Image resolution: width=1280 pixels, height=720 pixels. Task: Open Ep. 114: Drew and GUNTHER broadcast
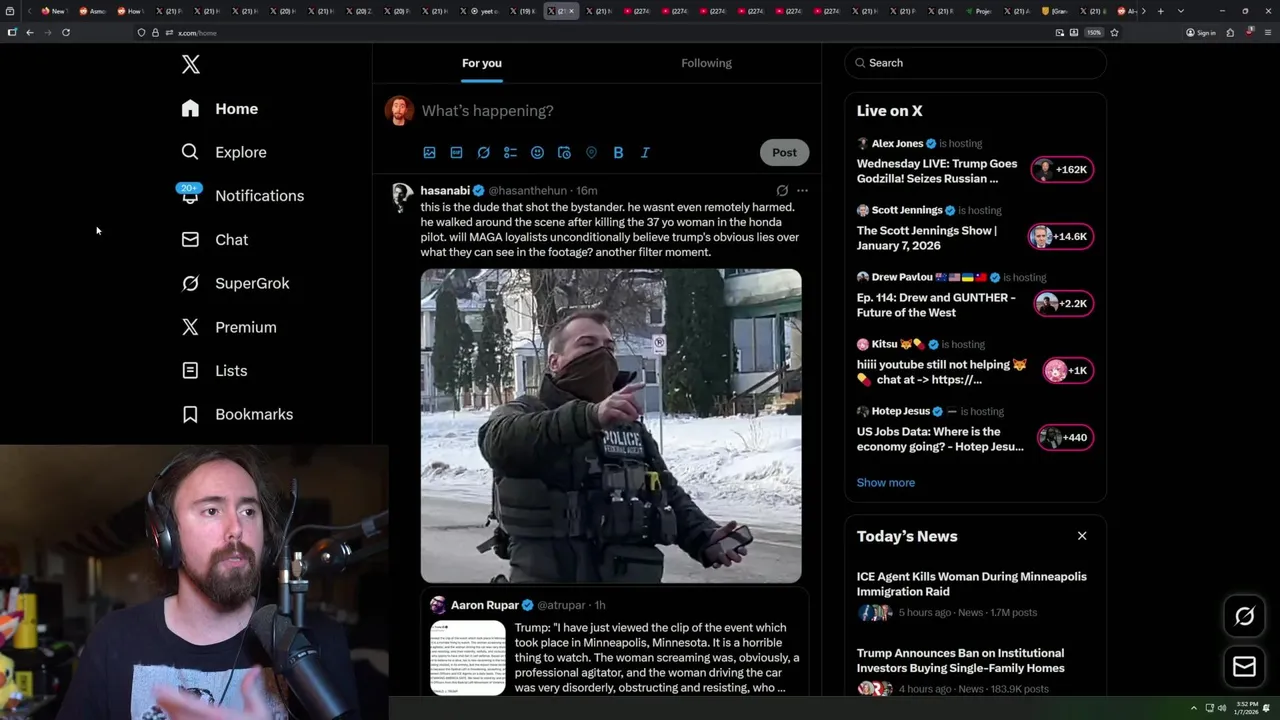[936, 305]
